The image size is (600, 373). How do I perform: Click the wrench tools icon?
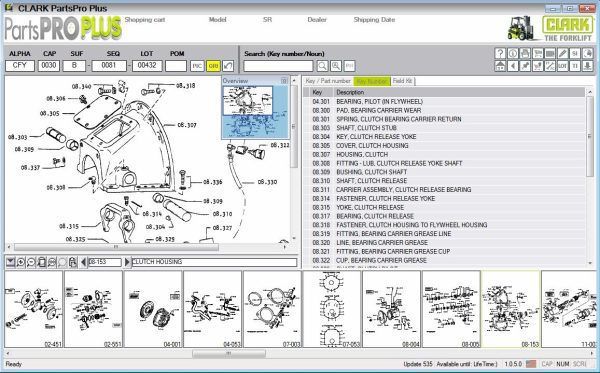[x=550, y=66]
